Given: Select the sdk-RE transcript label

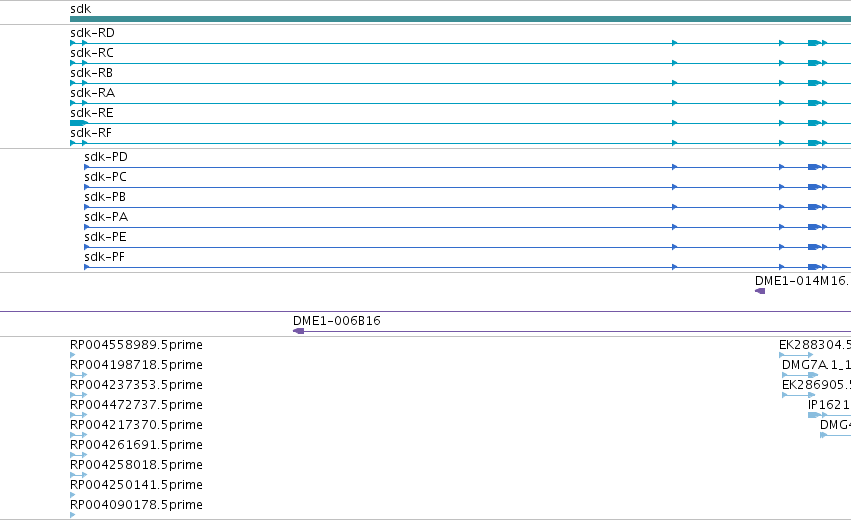Looking at the screenshot, I should point(92,113).
